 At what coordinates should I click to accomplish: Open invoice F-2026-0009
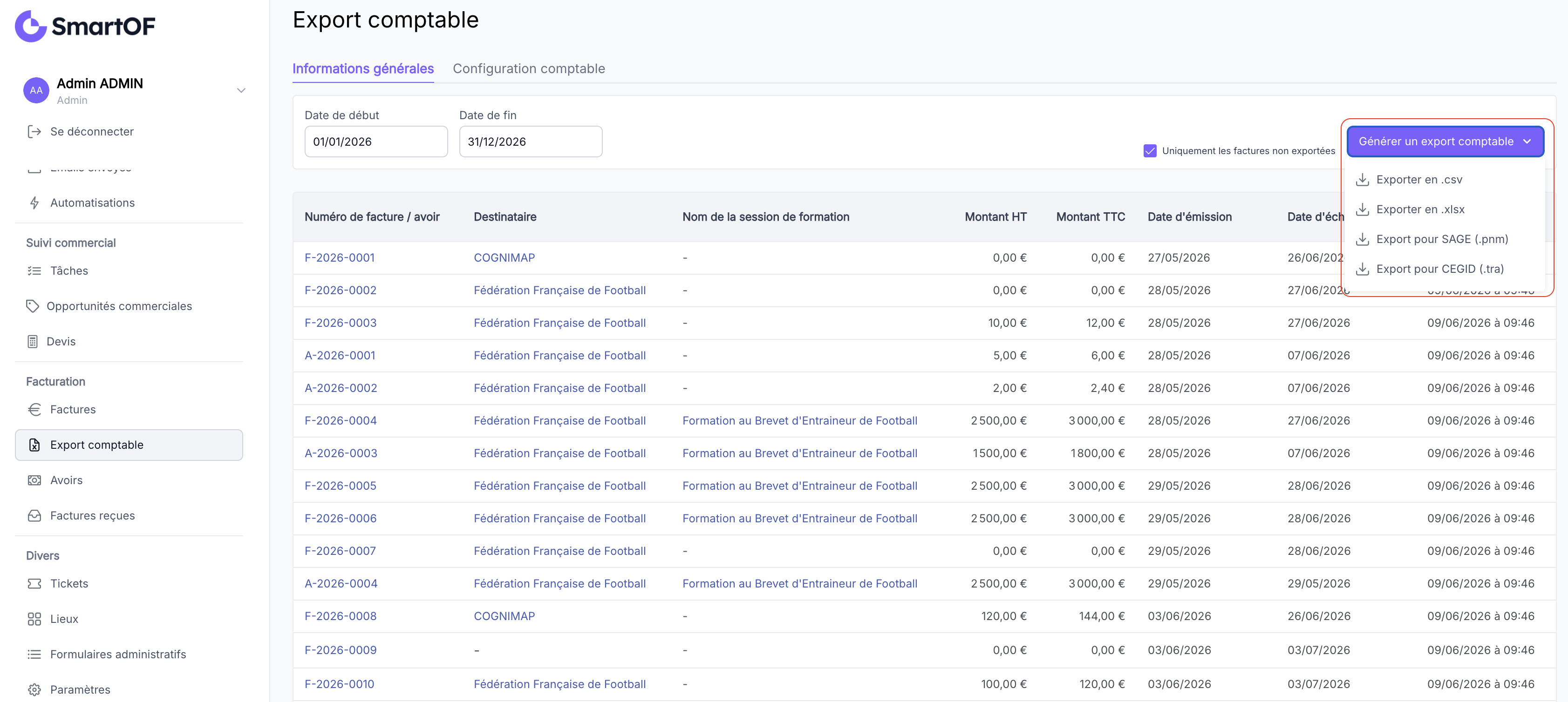pos(340,650)
